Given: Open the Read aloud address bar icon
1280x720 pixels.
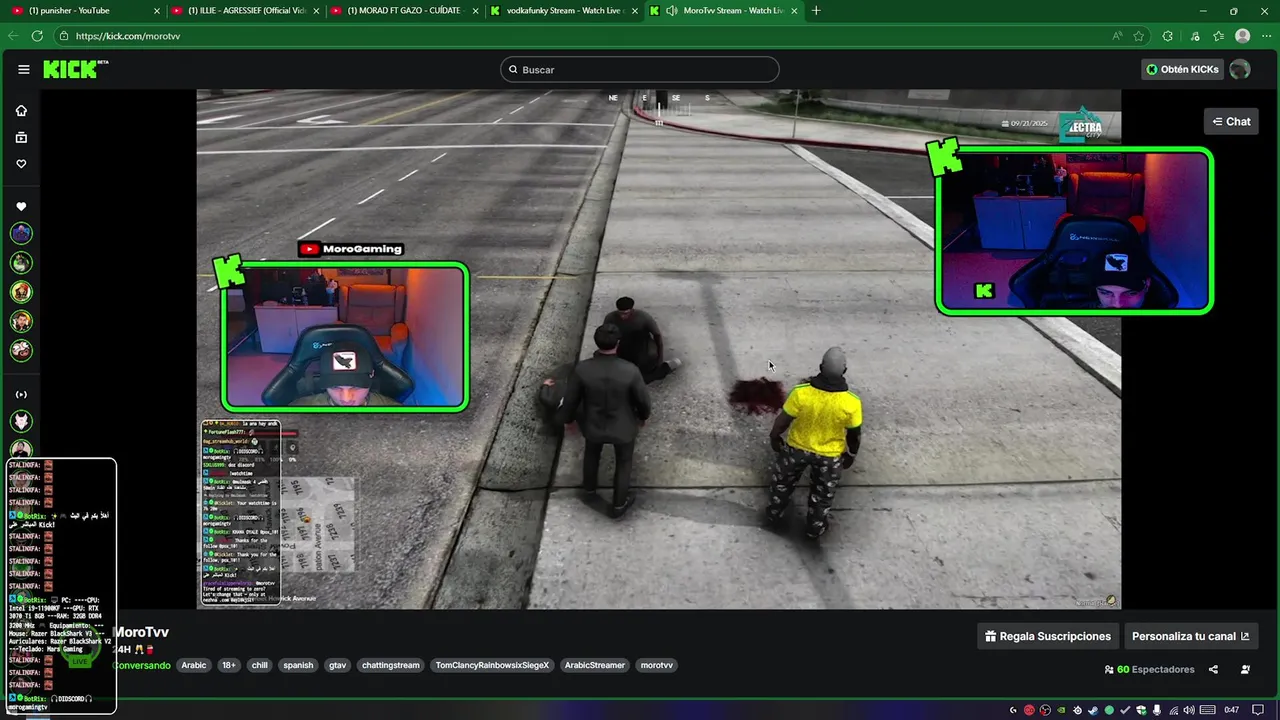Looking at the screenshot, I should coord(1117,36).
